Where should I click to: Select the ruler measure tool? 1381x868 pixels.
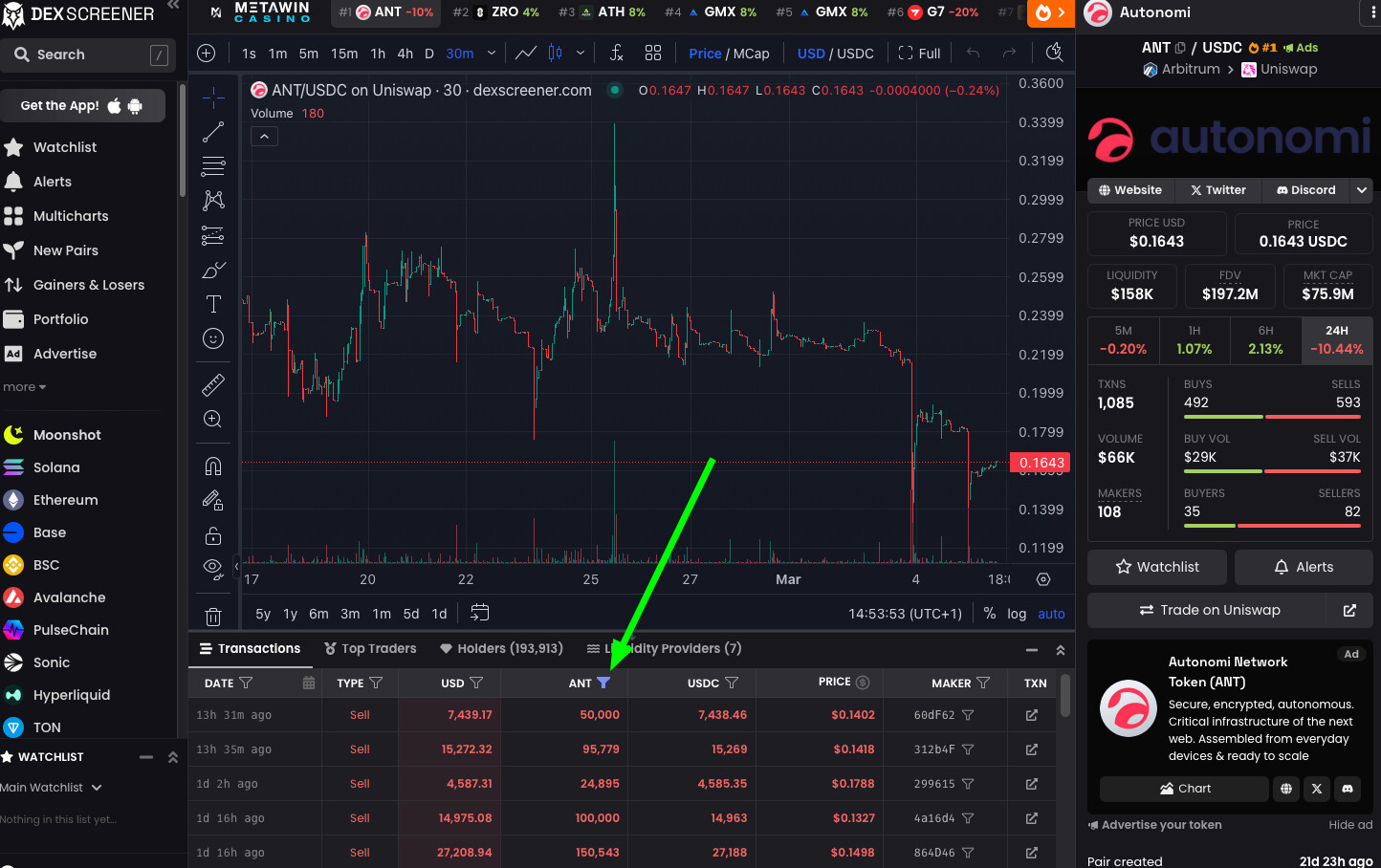(x=213, y=384)
